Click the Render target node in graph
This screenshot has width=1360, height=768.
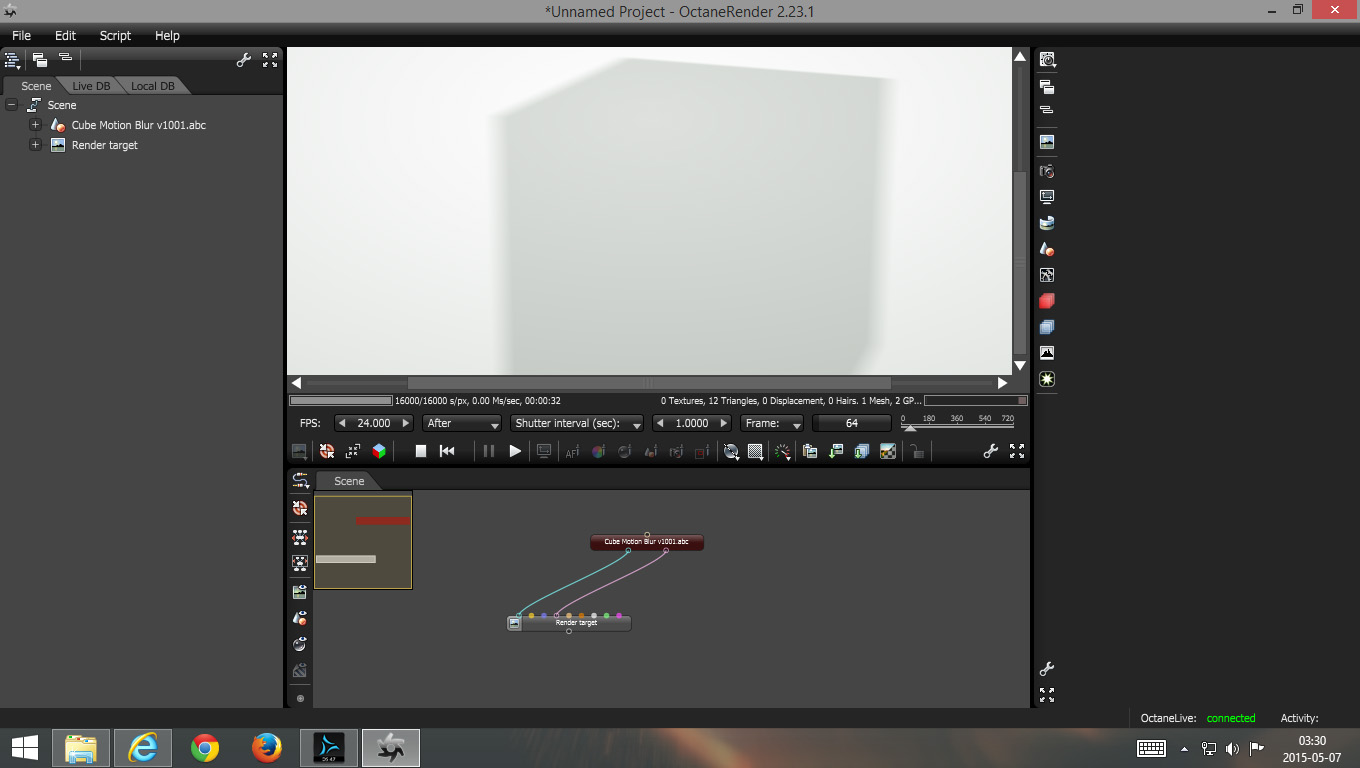569,623
